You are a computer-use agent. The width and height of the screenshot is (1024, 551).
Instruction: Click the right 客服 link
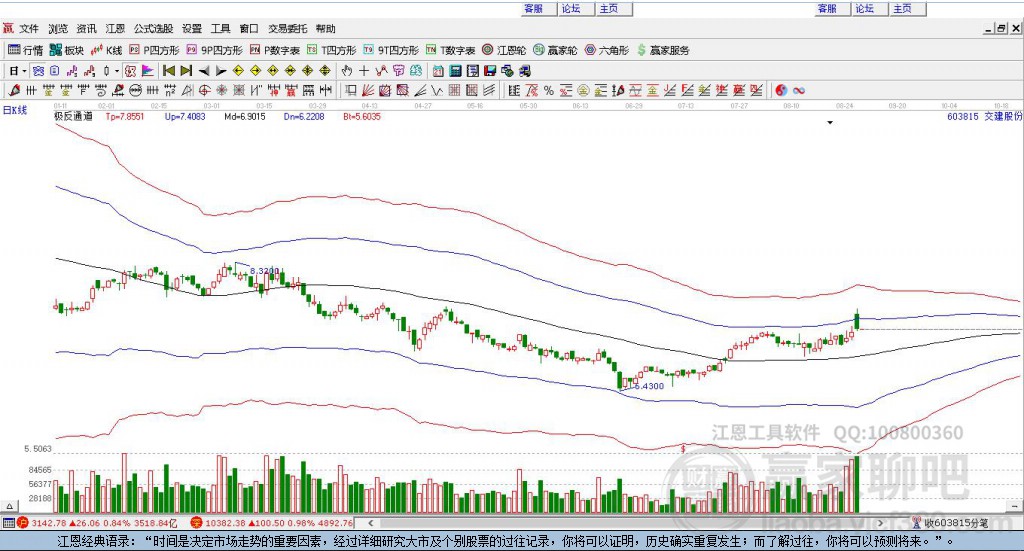827,8
